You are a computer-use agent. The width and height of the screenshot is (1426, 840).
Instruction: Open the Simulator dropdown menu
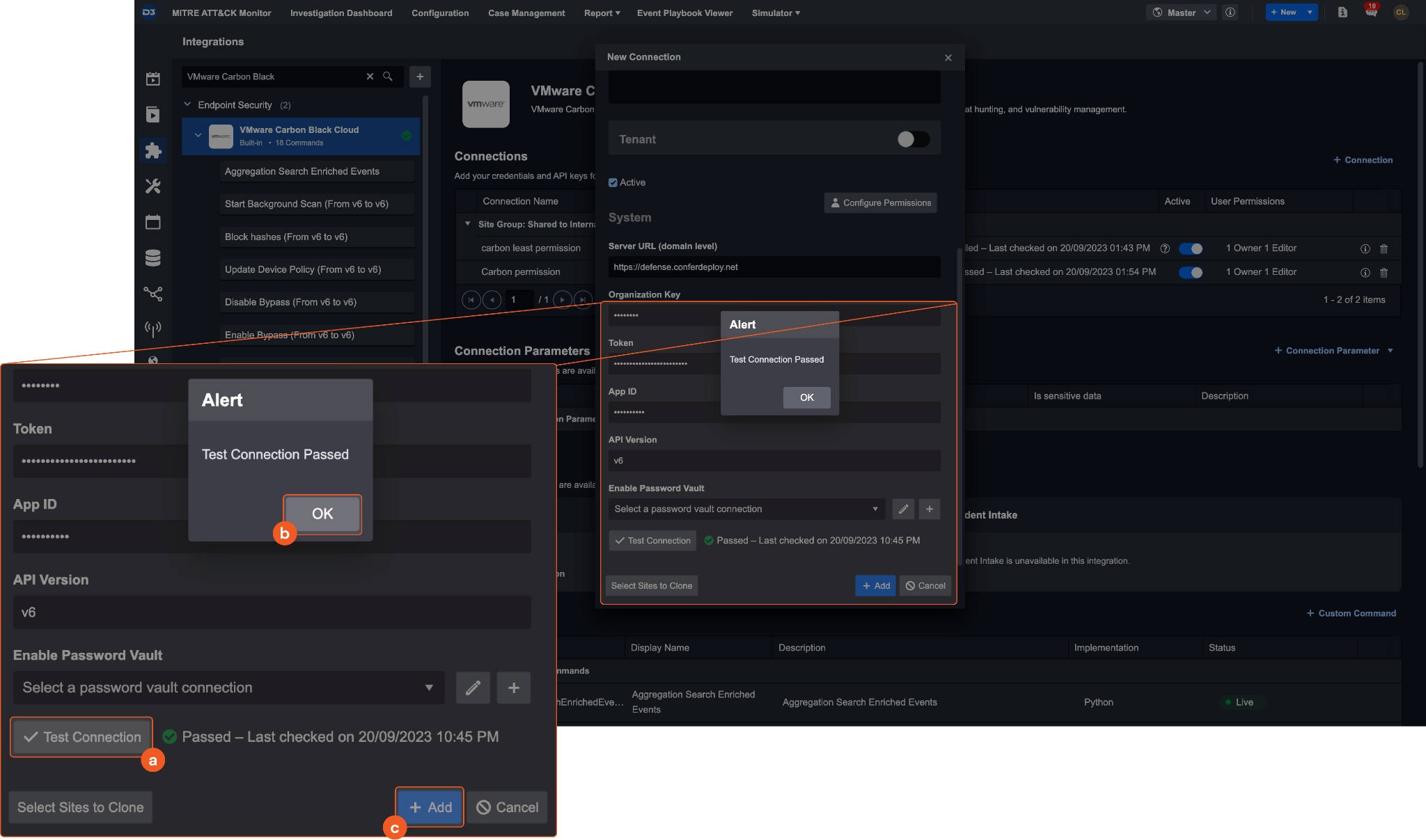click(x=776, y=13)
